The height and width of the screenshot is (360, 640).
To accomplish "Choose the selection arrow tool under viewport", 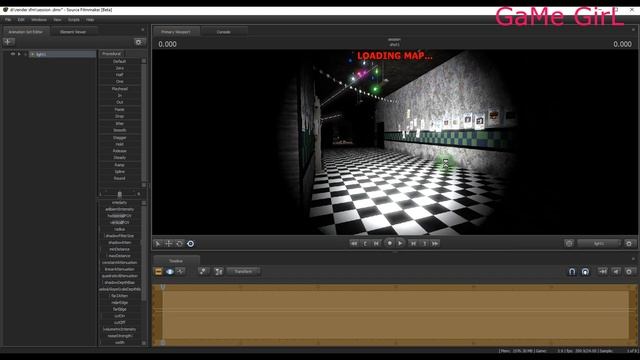I will (x=158, y=244).
